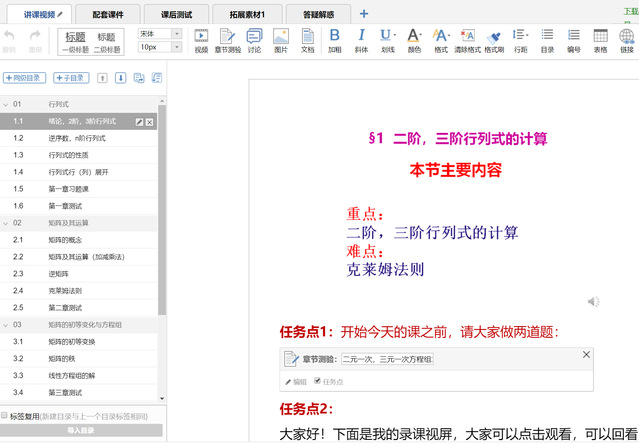This screenshot has width=639, height=443.
Task: Select chapter 1.5 第一章习题课
Action: pos(78,189)
